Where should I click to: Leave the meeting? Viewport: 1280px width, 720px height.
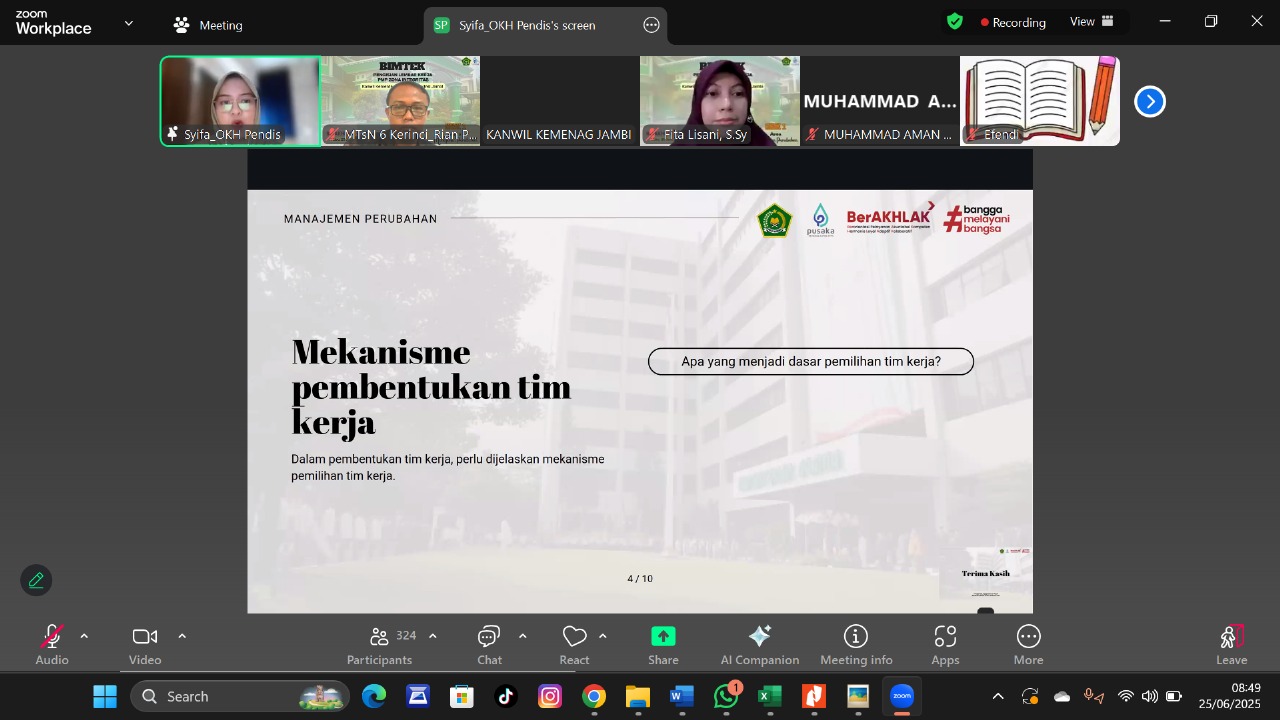(x=1231, y=644)
